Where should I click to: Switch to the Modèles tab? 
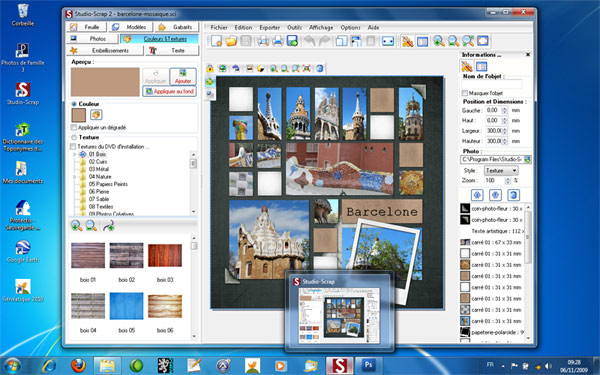131,27
